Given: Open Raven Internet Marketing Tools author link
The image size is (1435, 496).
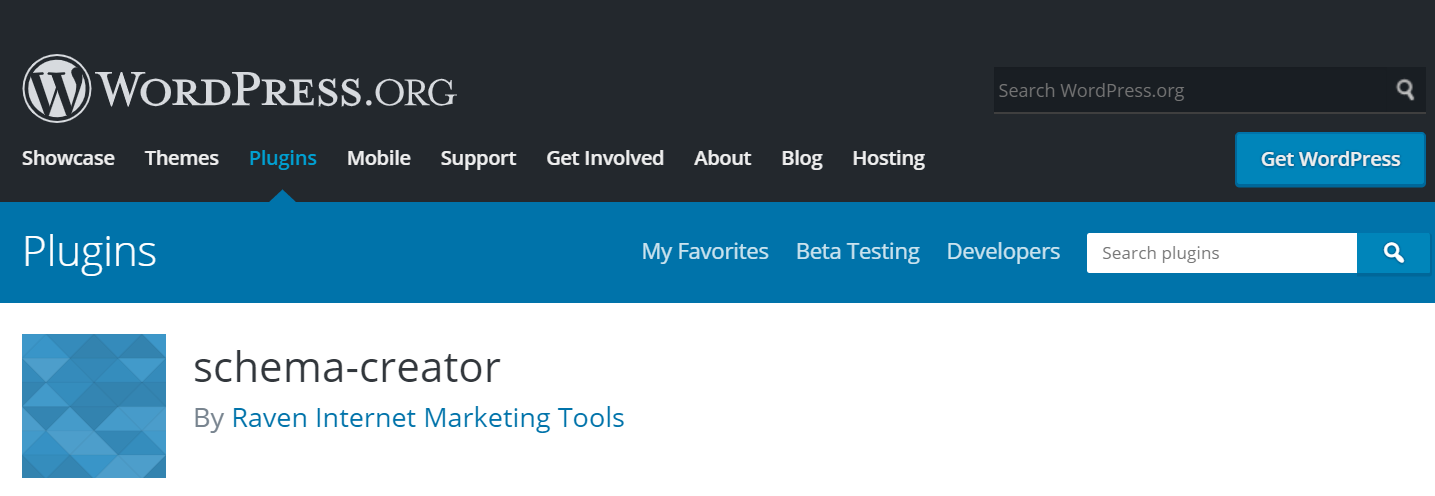Looking at the screenshot, I should click(x=428, y=417).
